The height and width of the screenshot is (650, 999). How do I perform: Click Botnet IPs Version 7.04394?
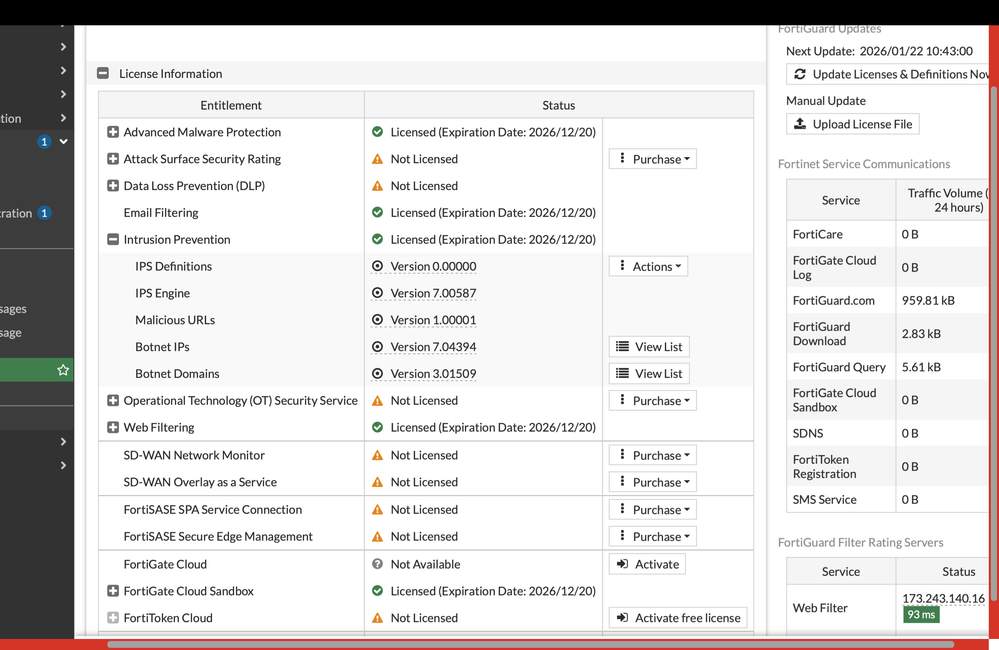tap(433, 347)
